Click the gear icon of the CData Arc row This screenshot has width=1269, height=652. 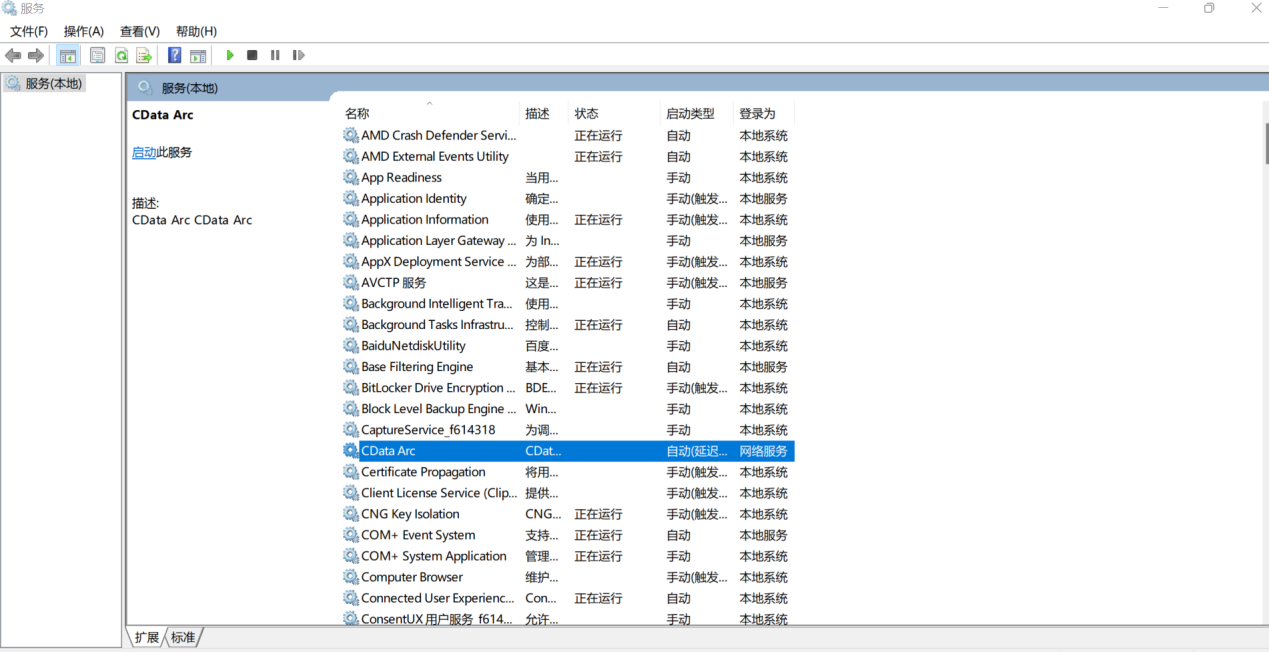(350, 451)
